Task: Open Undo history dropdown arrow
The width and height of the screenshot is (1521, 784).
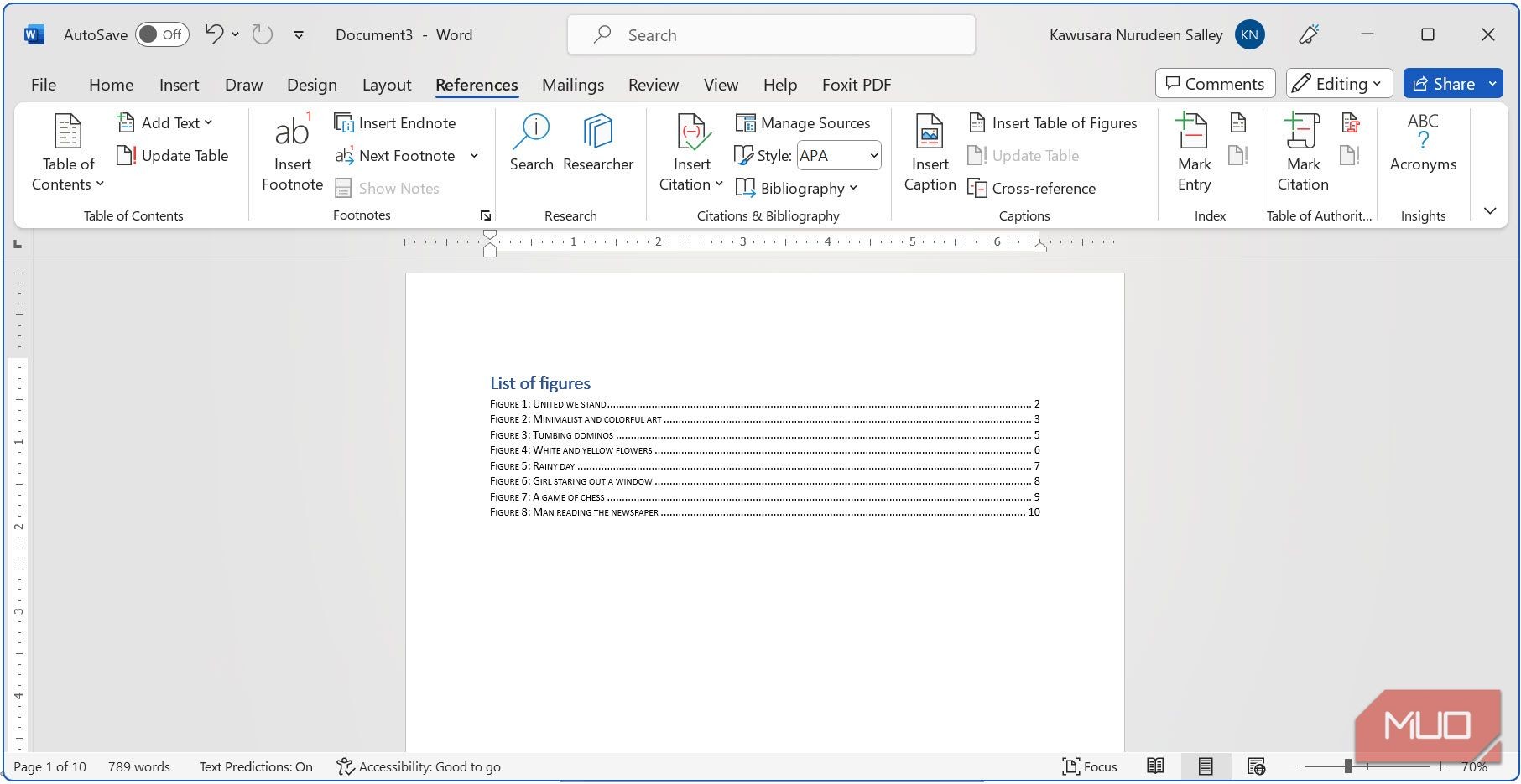Action: point(236,34)
